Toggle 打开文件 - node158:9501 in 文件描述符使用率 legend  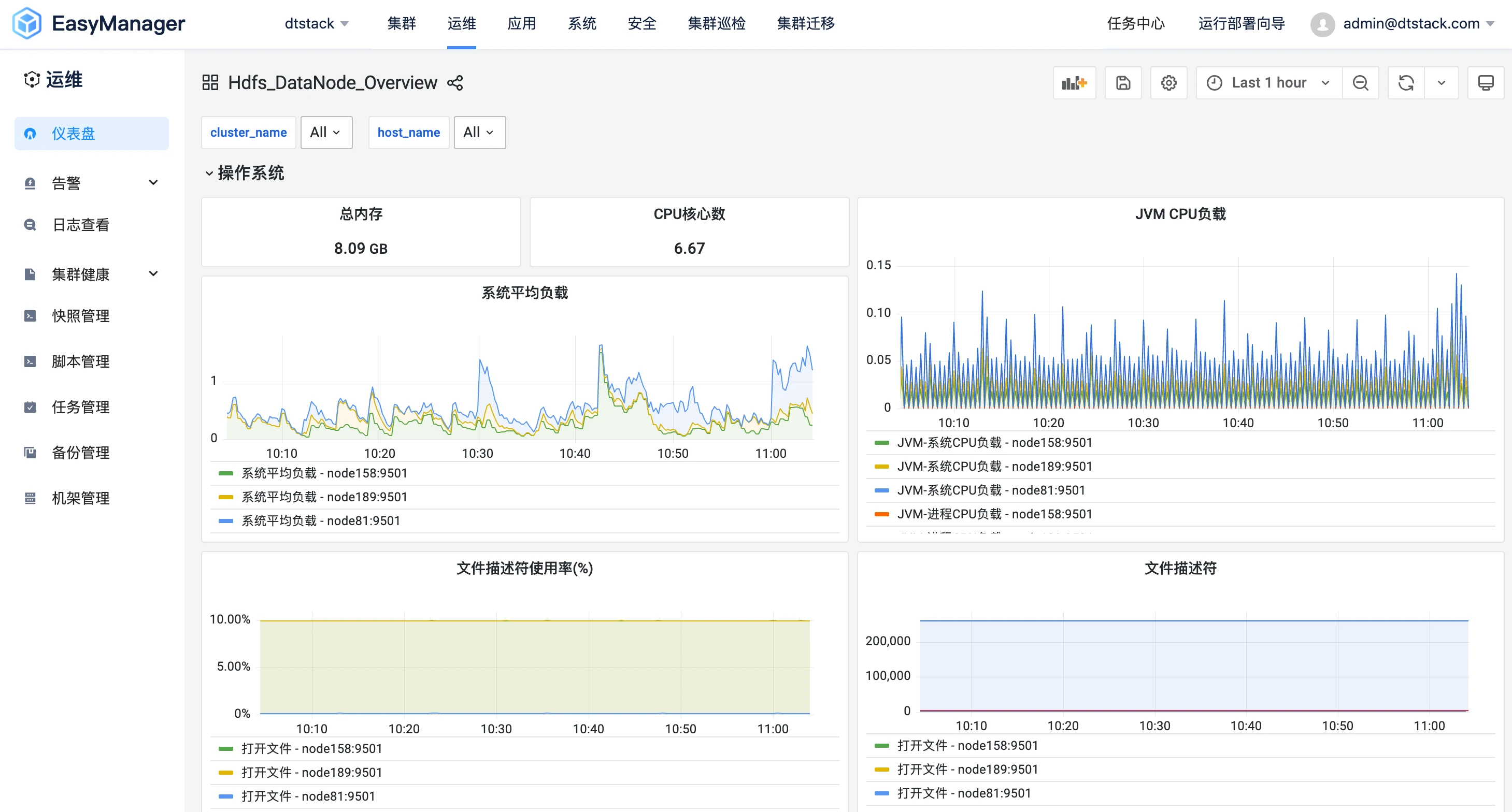point(311,749)
